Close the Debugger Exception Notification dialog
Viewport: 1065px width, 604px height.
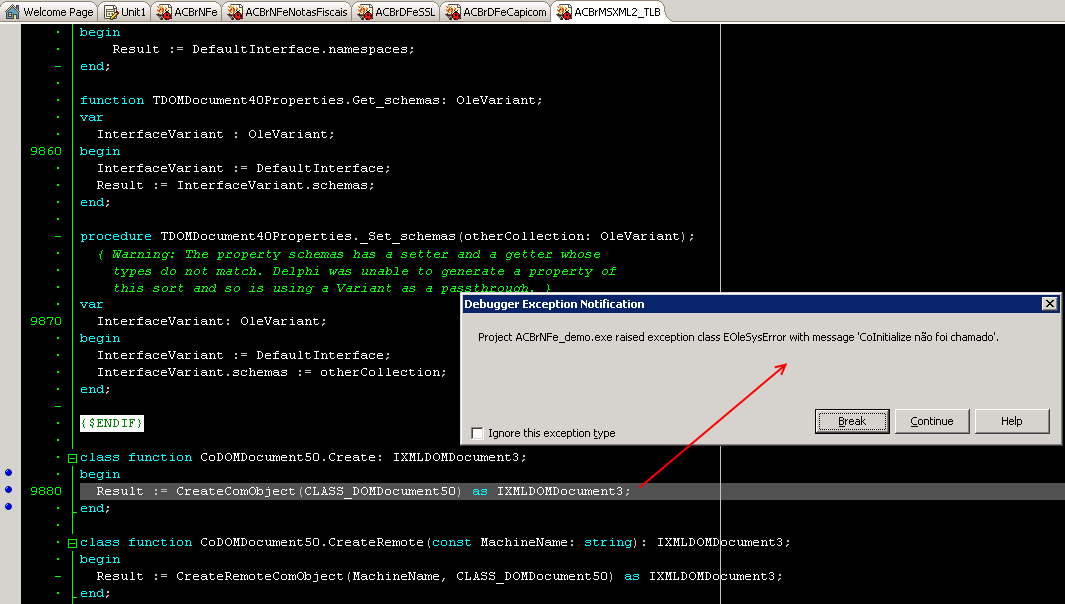(1049, 304)
